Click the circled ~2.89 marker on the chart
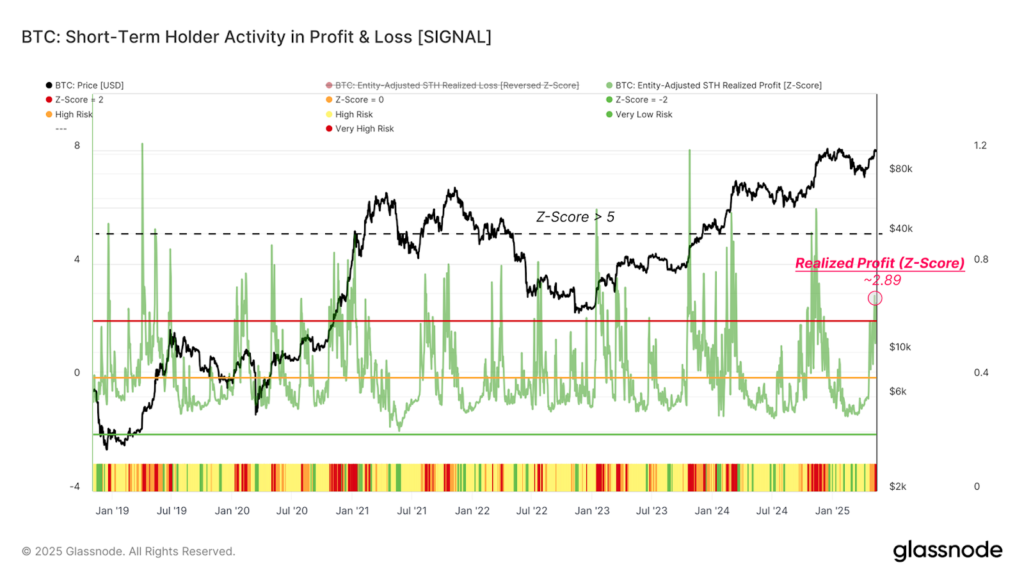Image resolution: width=1024 pixels, height=577 pixels. tap(875, 300)
